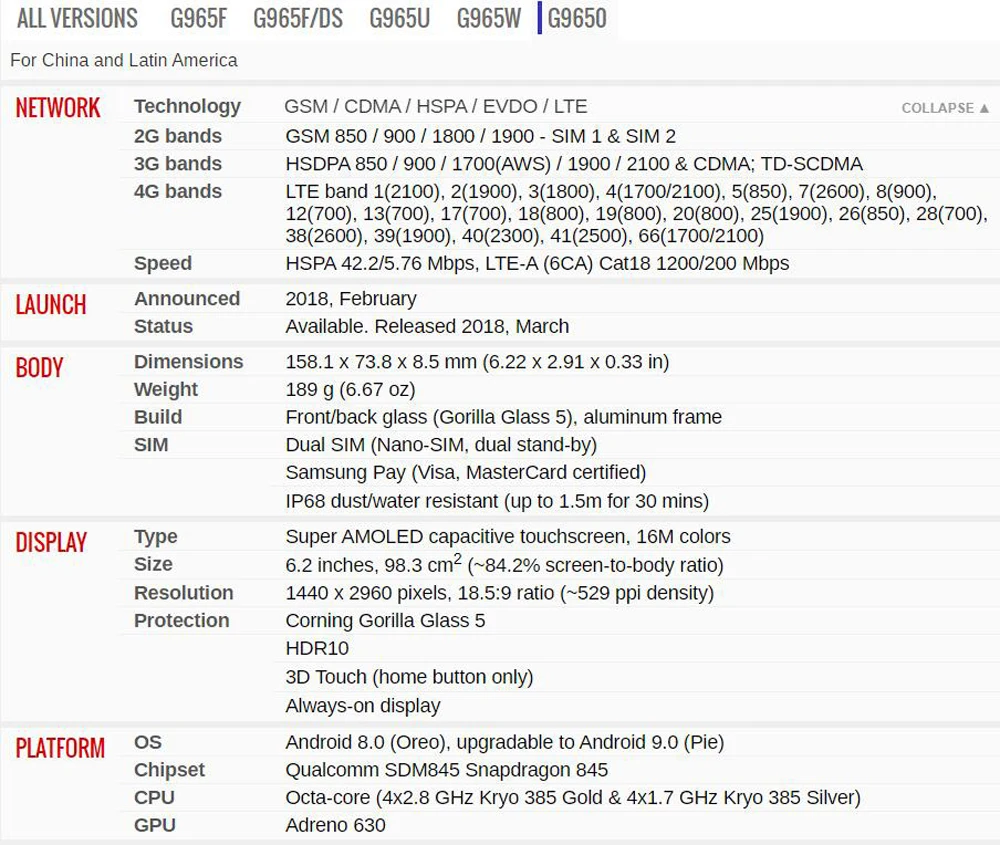Collapse the specs using the COLLAPSE arrow

(945, 108)
